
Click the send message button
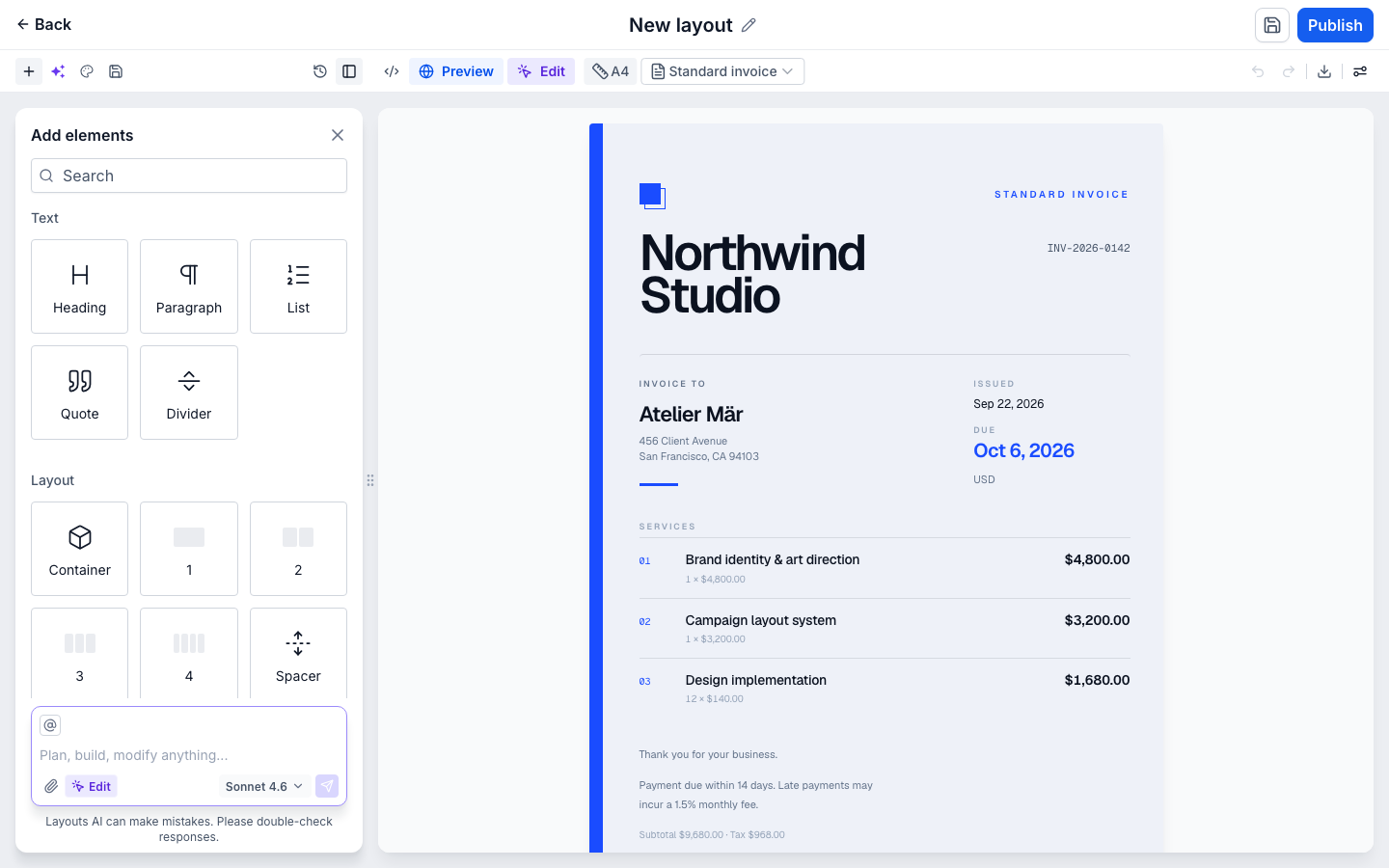tap(327, 786)
